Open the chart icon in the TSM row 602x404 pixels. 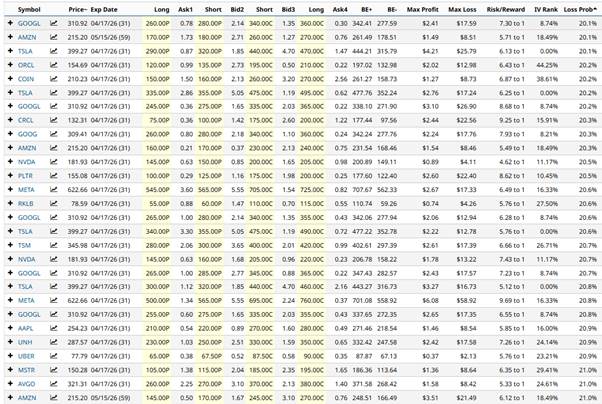tap(54, 245)
